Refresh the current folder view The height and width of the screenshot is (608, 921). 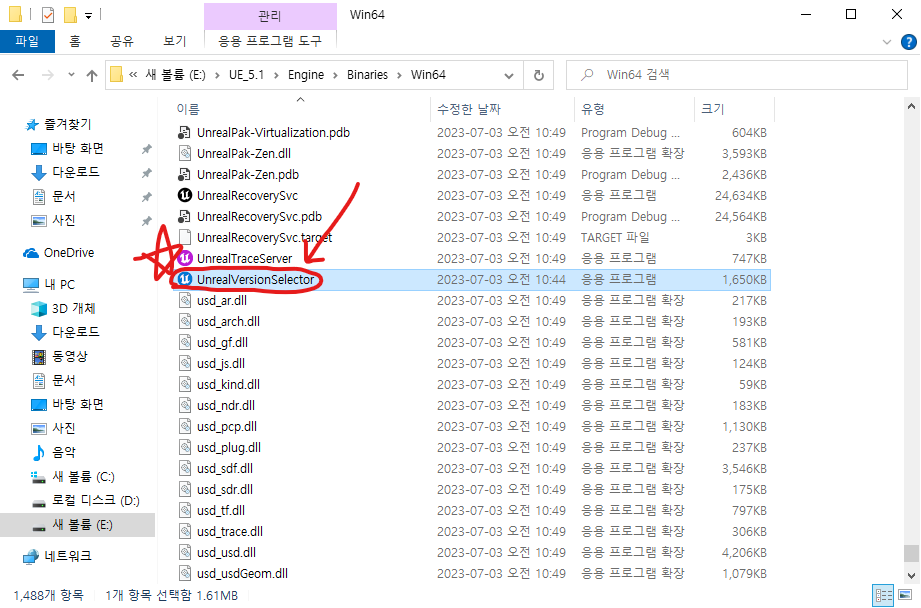[x=539, y=75]
